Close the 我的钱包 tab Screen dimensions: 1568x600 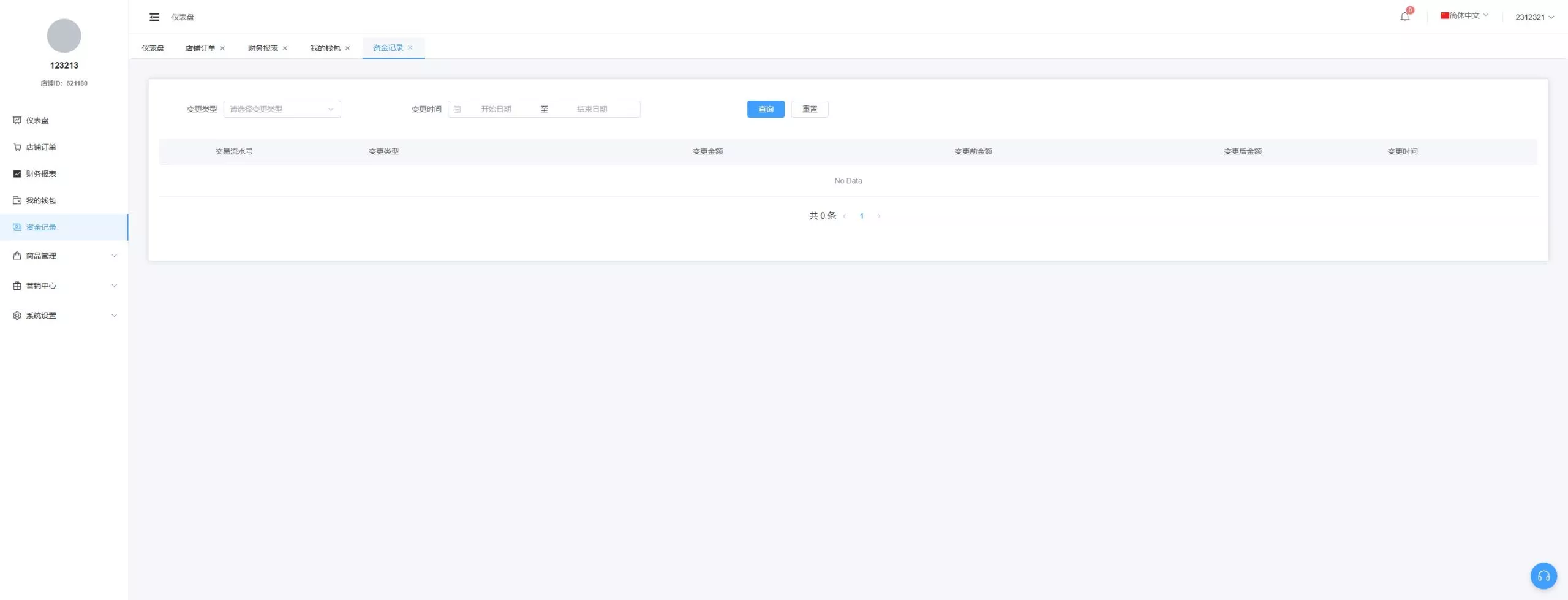click(x=347, y=48)
